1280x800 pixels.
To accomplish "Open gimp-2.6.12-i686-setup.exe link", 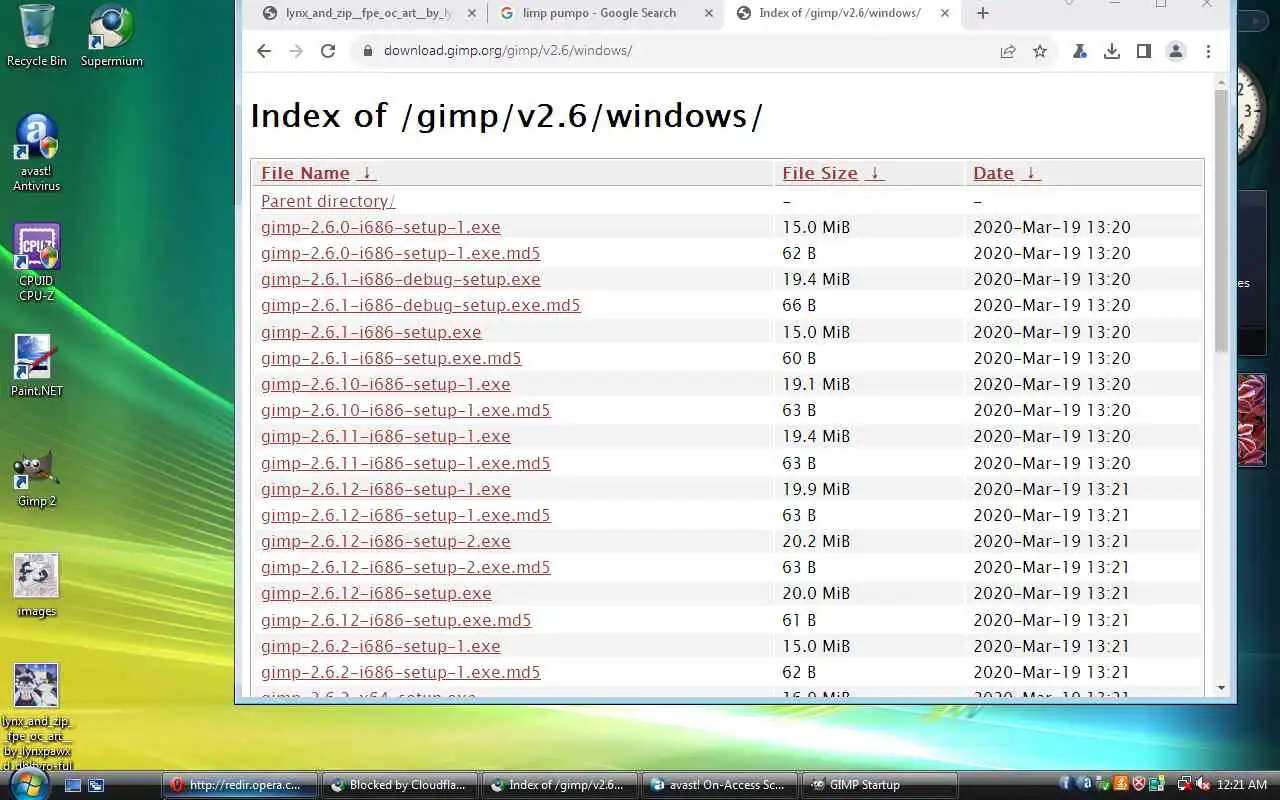I will click(376, 593).
